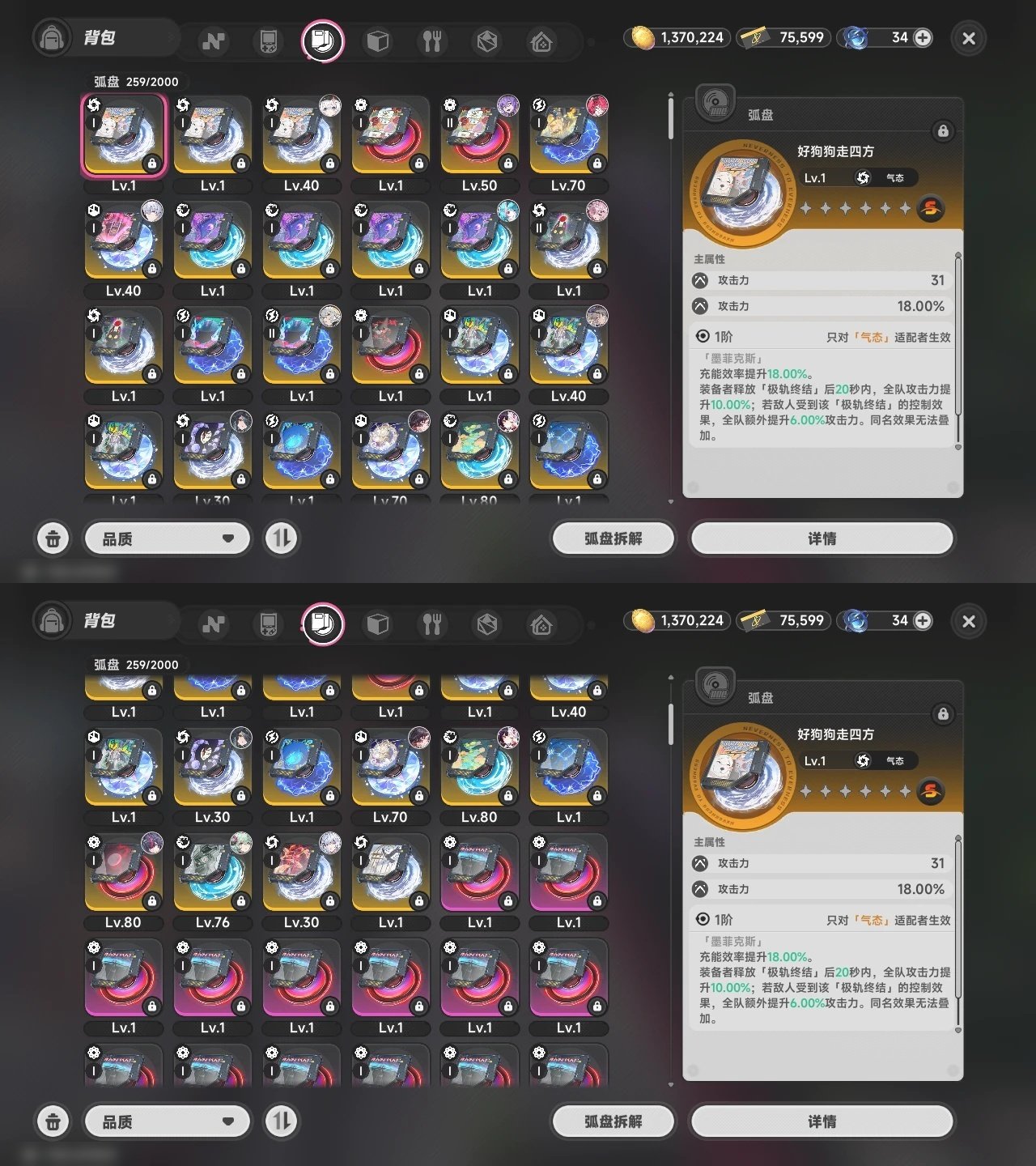
Task: Click the trash can icon in upper screenshot
Action: (x=53, y=538)
